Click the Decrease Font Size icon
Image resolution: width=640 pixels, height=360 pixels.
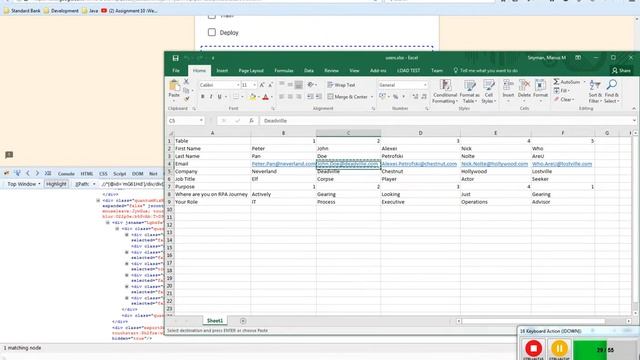270,85
